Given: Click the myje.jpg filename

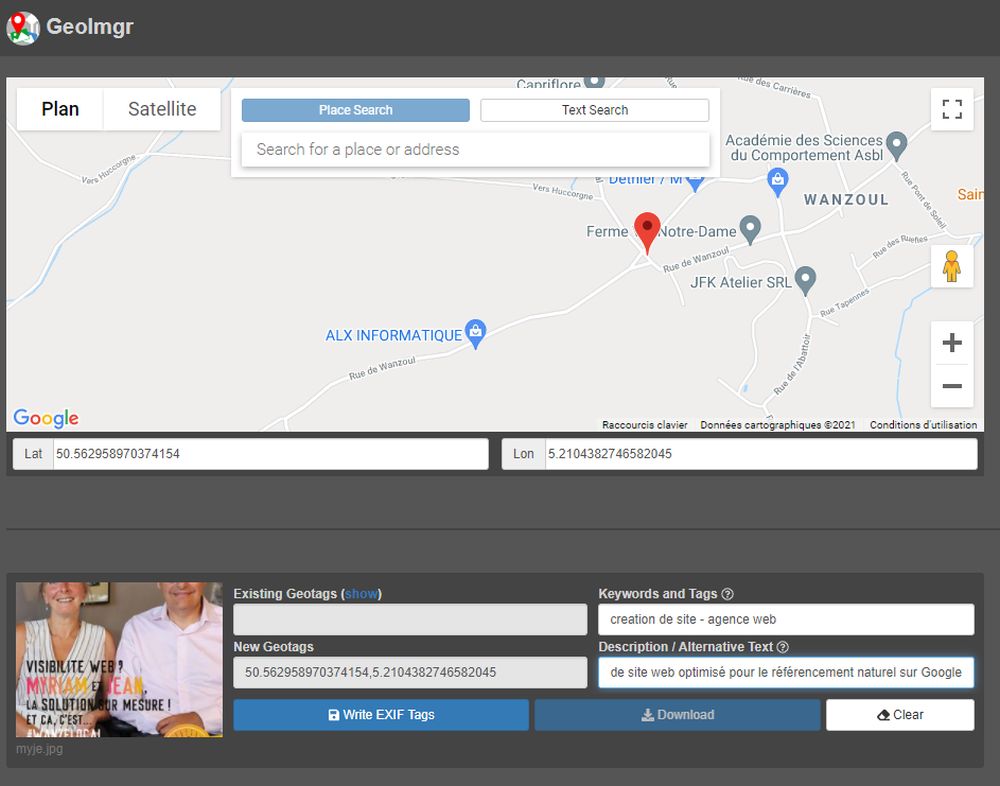Looking at the screenshot, I should click(x=40, y=749).
